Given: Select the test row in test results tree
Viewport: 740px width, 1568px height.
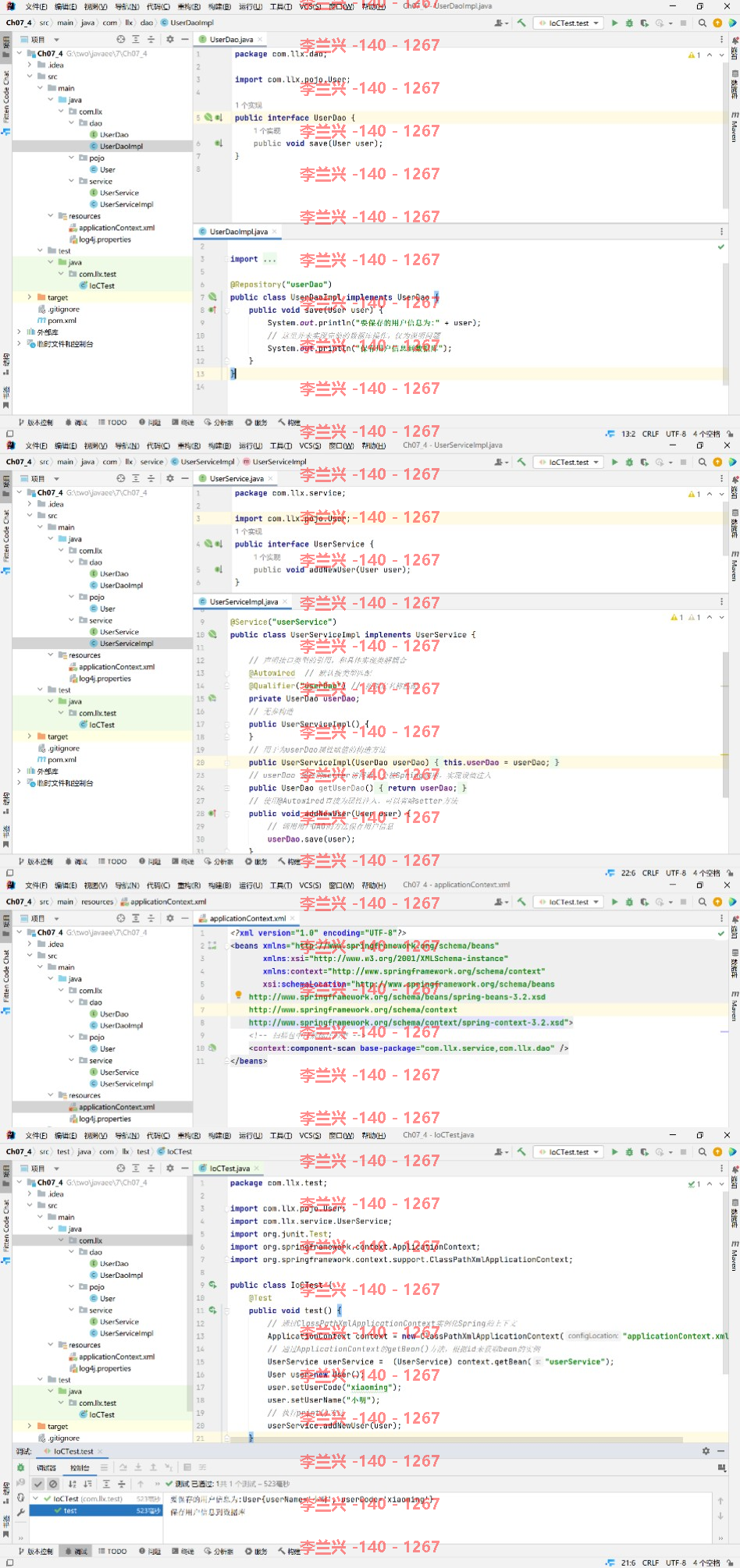Looking at the screenshot, I should tap(97, 1510).
